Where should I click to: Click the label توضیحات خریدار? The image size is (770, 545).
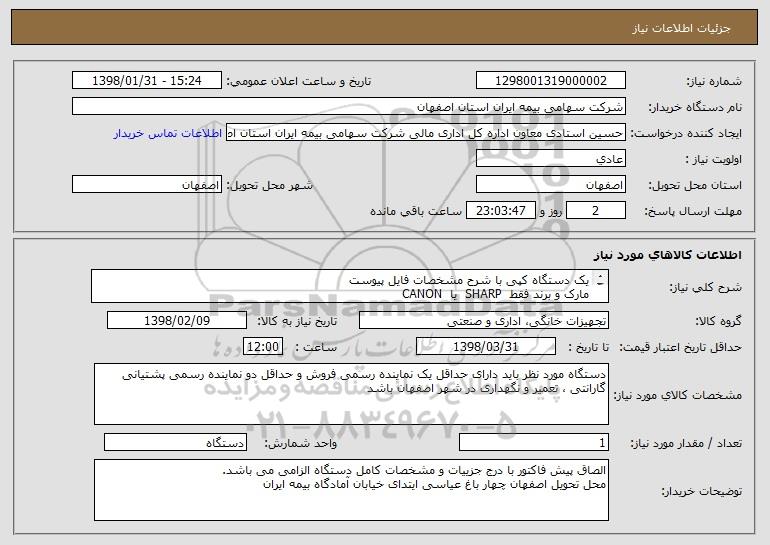(x=701, y=491)
